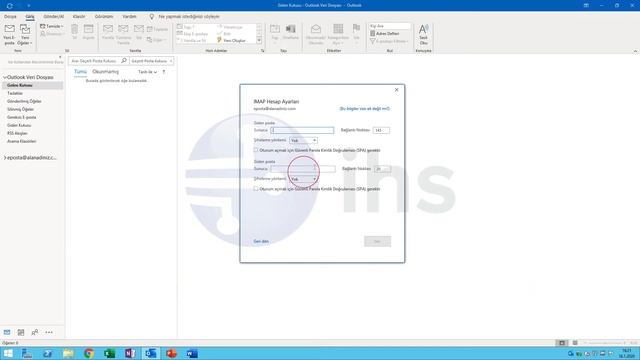Open File Explorer from the taskbar
Viewport: 640px width, 360px height.
click(x=68, y=353)
